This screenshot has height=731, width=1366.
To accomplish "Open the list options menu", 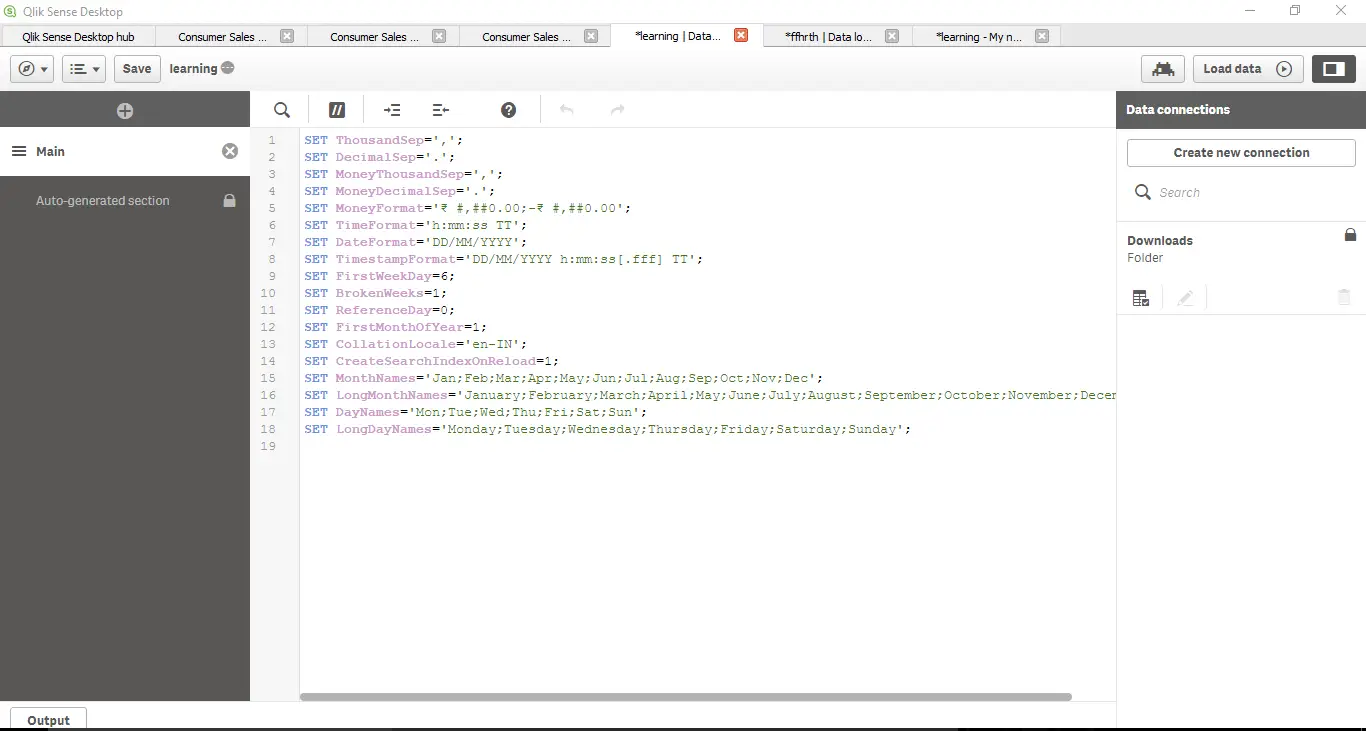I will point(84,69).
